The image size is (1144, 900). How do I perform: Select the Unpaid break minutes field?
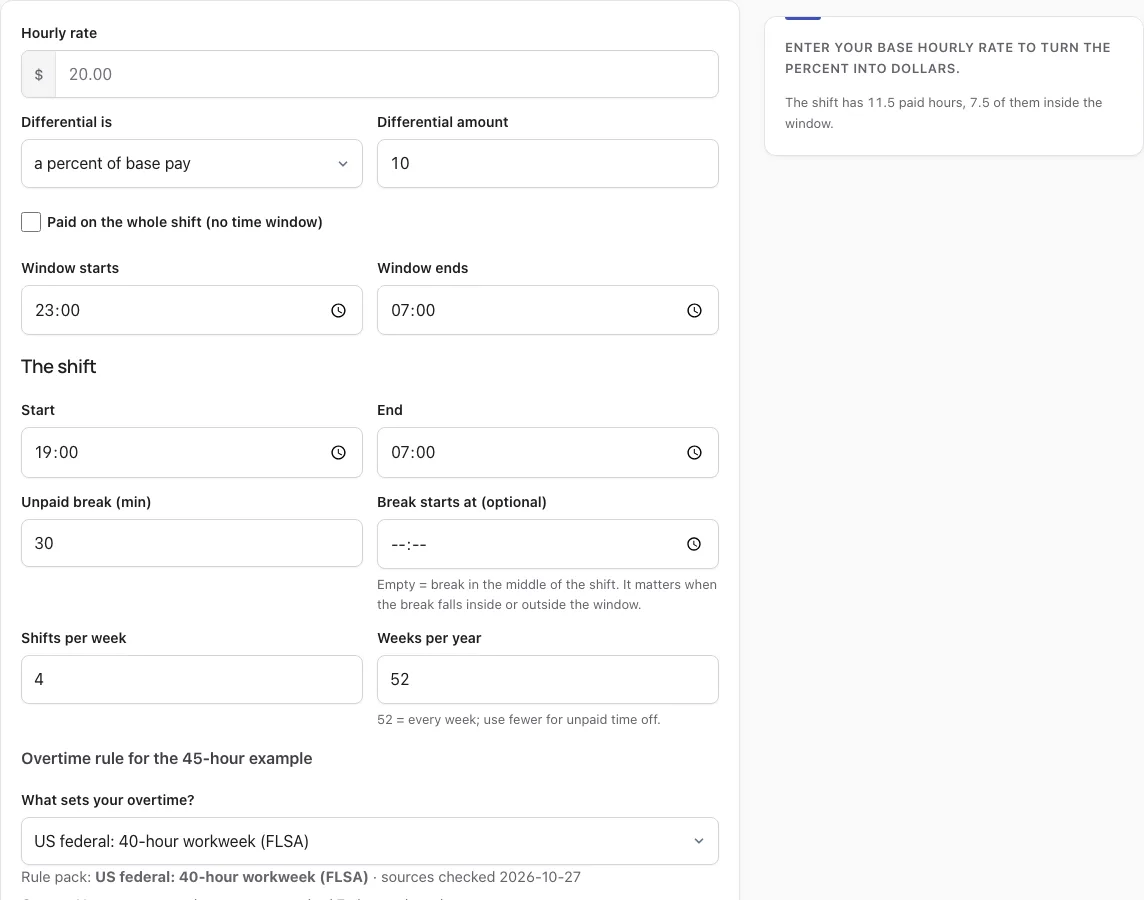coord(192,543)
